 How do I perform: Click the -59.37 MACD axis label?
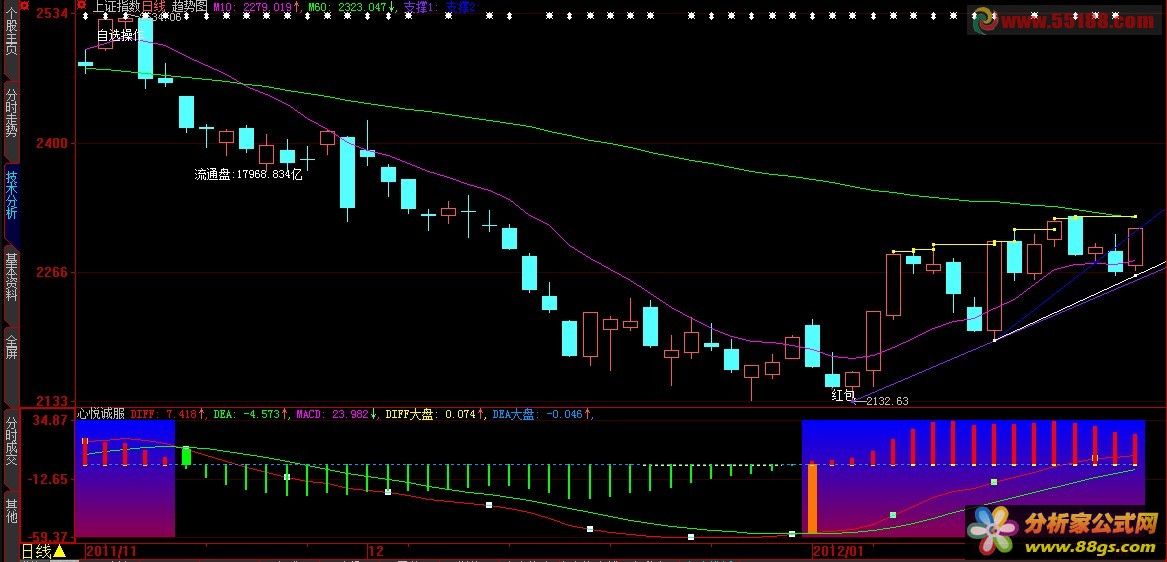pyautogui.click(x=48, y=536)
